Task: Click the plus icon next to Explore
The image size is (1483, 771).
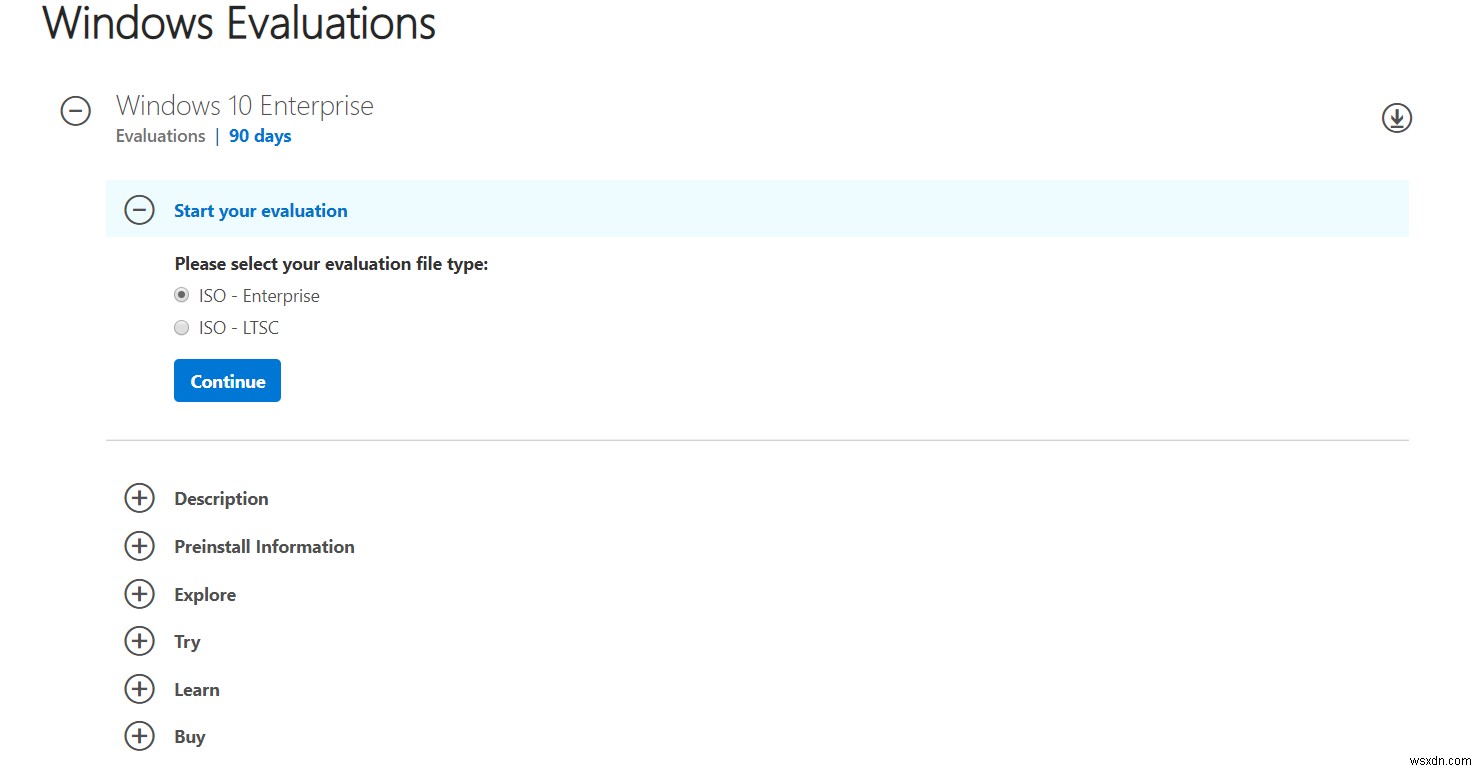Action: point(139,594)
